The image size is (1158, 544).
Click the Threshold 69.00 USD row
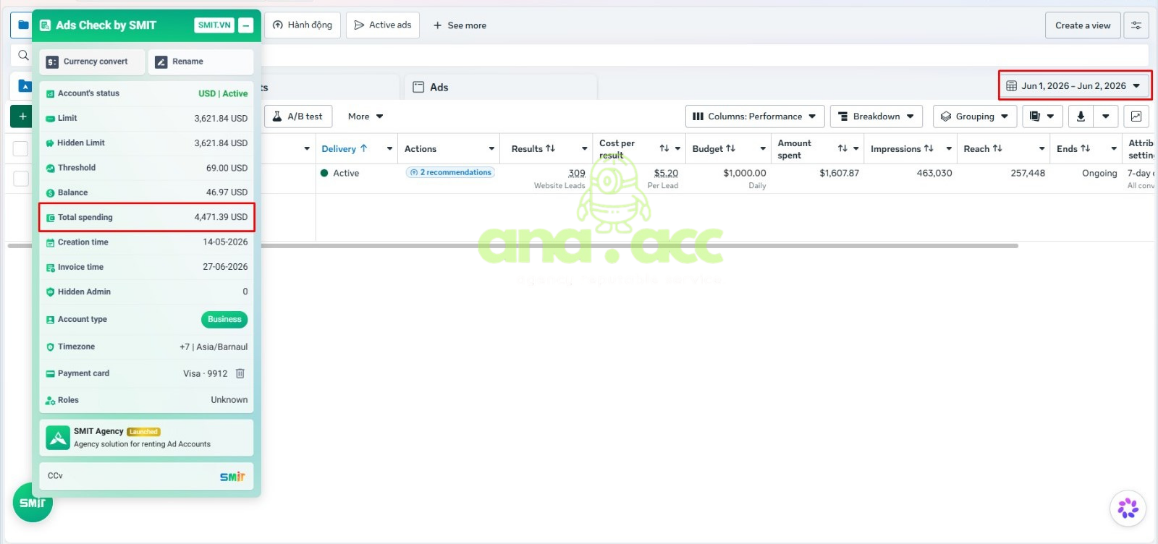pos(146,168)
